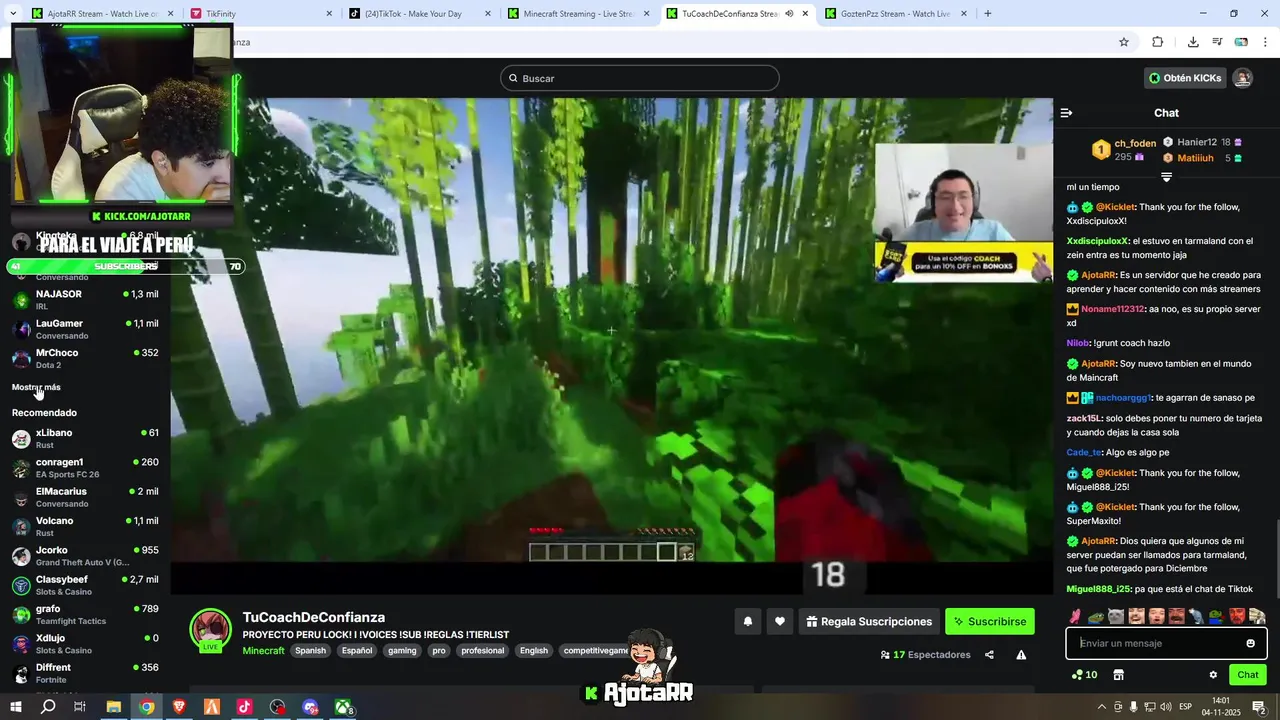Open Task View on the taskbar
The height and width of the screenshot is (720, 1280).
coord(80,707)
